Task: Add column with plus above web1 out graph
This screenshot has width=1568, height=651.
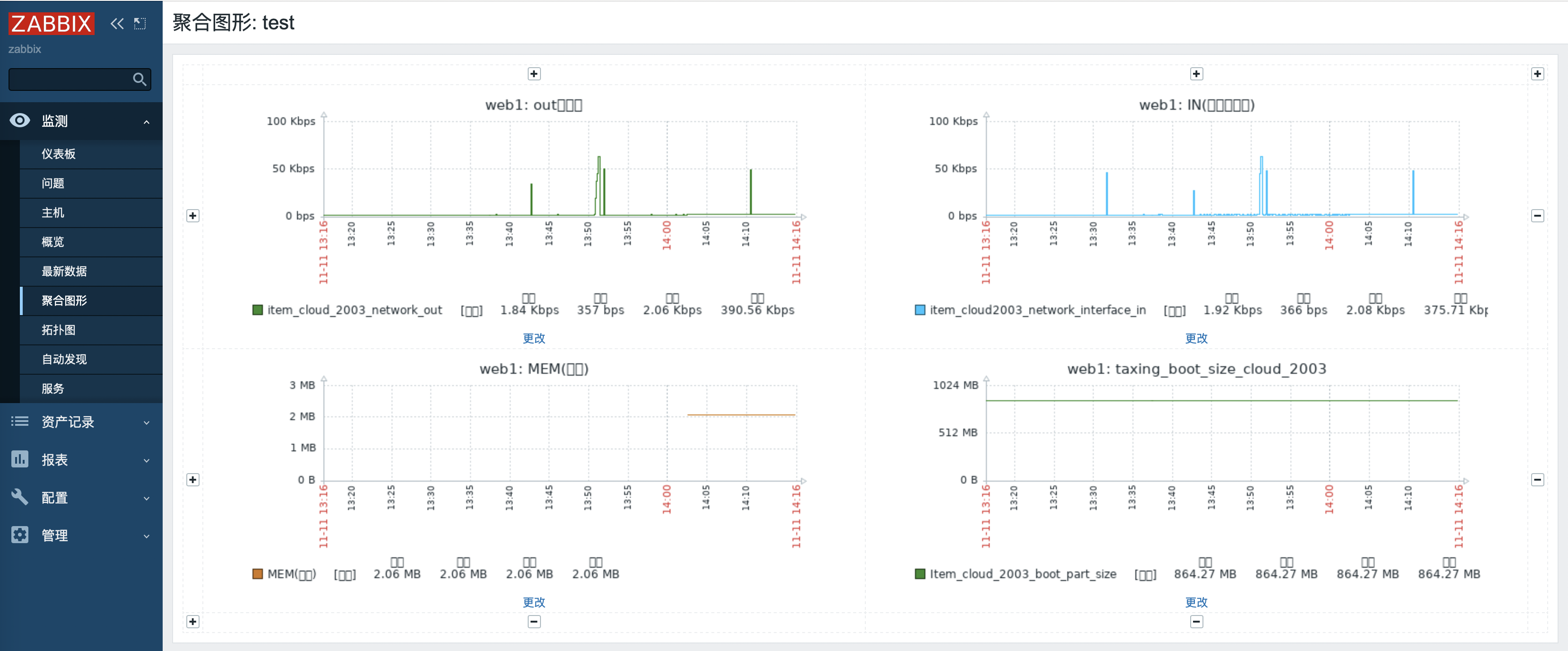Action: tap(534, 74)
